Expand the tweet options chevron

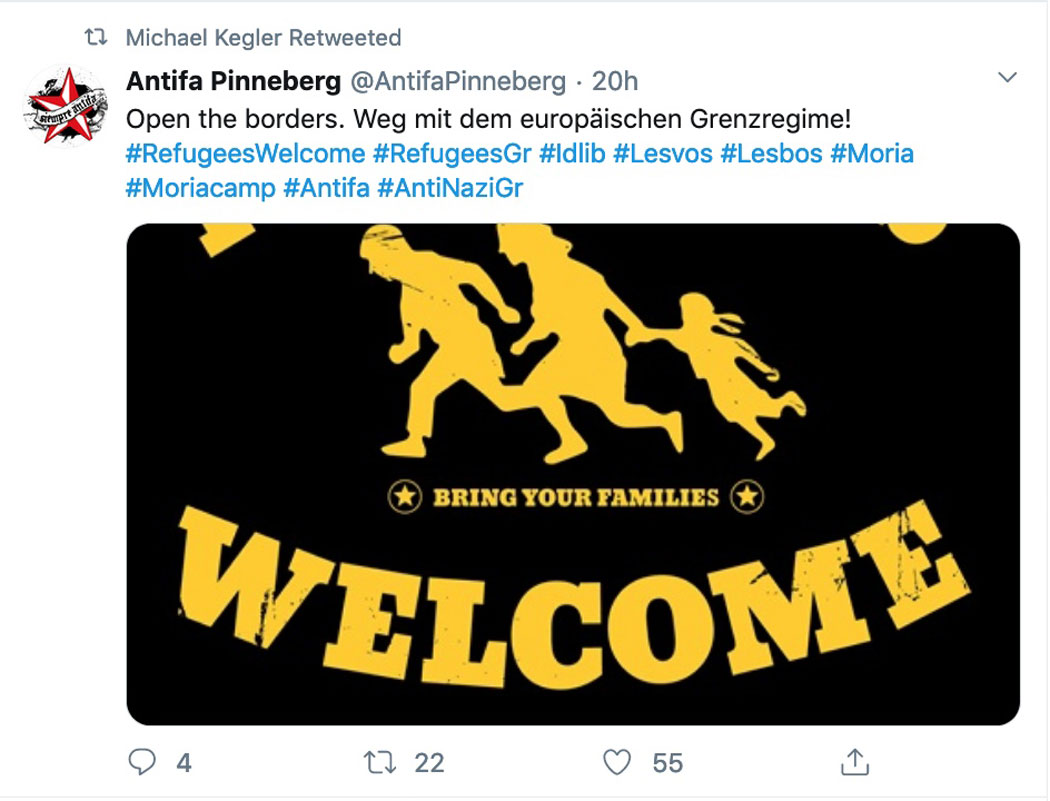point(1007,77)
